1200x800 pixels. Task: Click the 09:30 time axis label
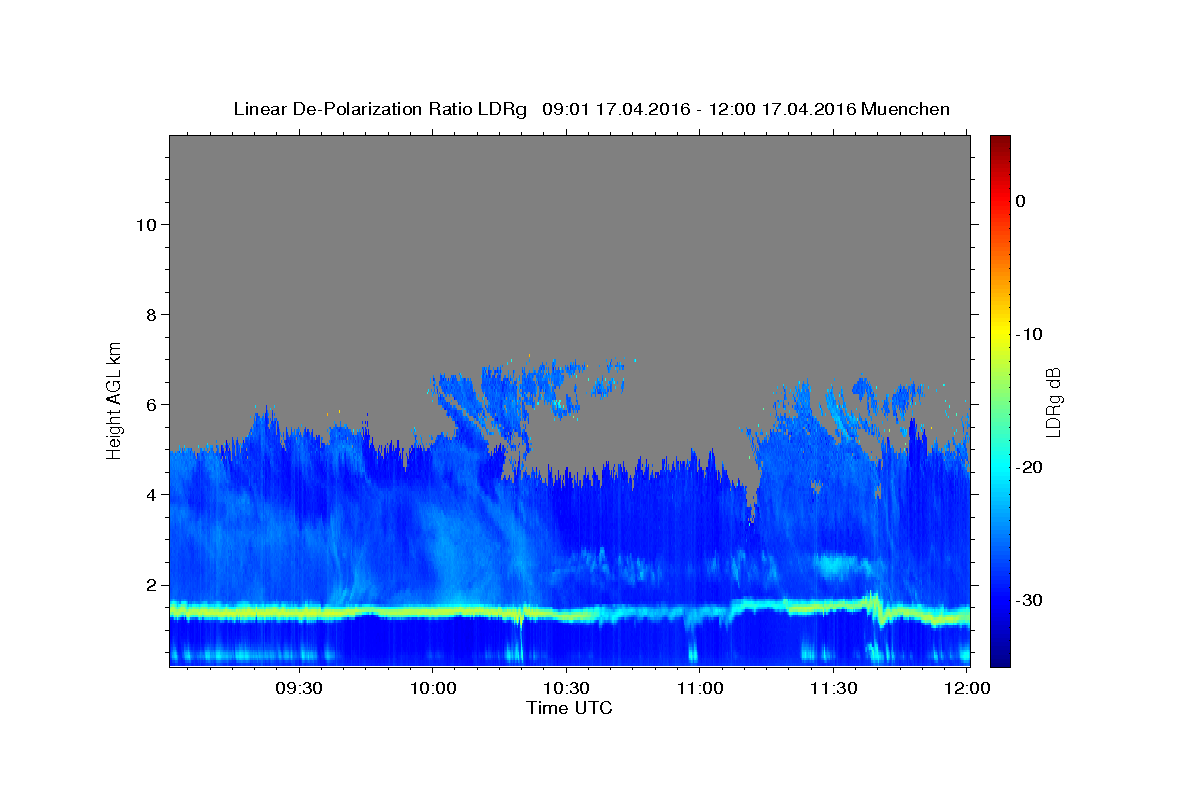pyautogui.click(x=299, y=689)
